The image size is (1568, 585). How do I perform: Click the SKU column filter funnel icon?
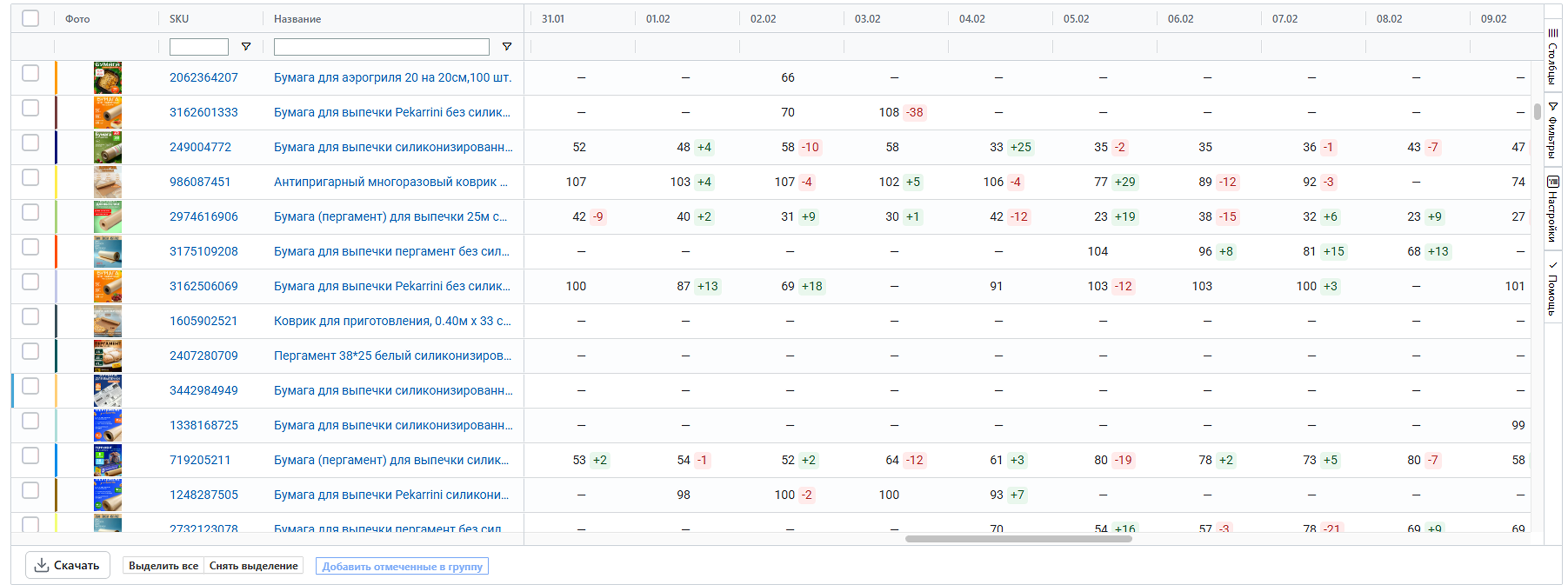click(x=246, y=47)
